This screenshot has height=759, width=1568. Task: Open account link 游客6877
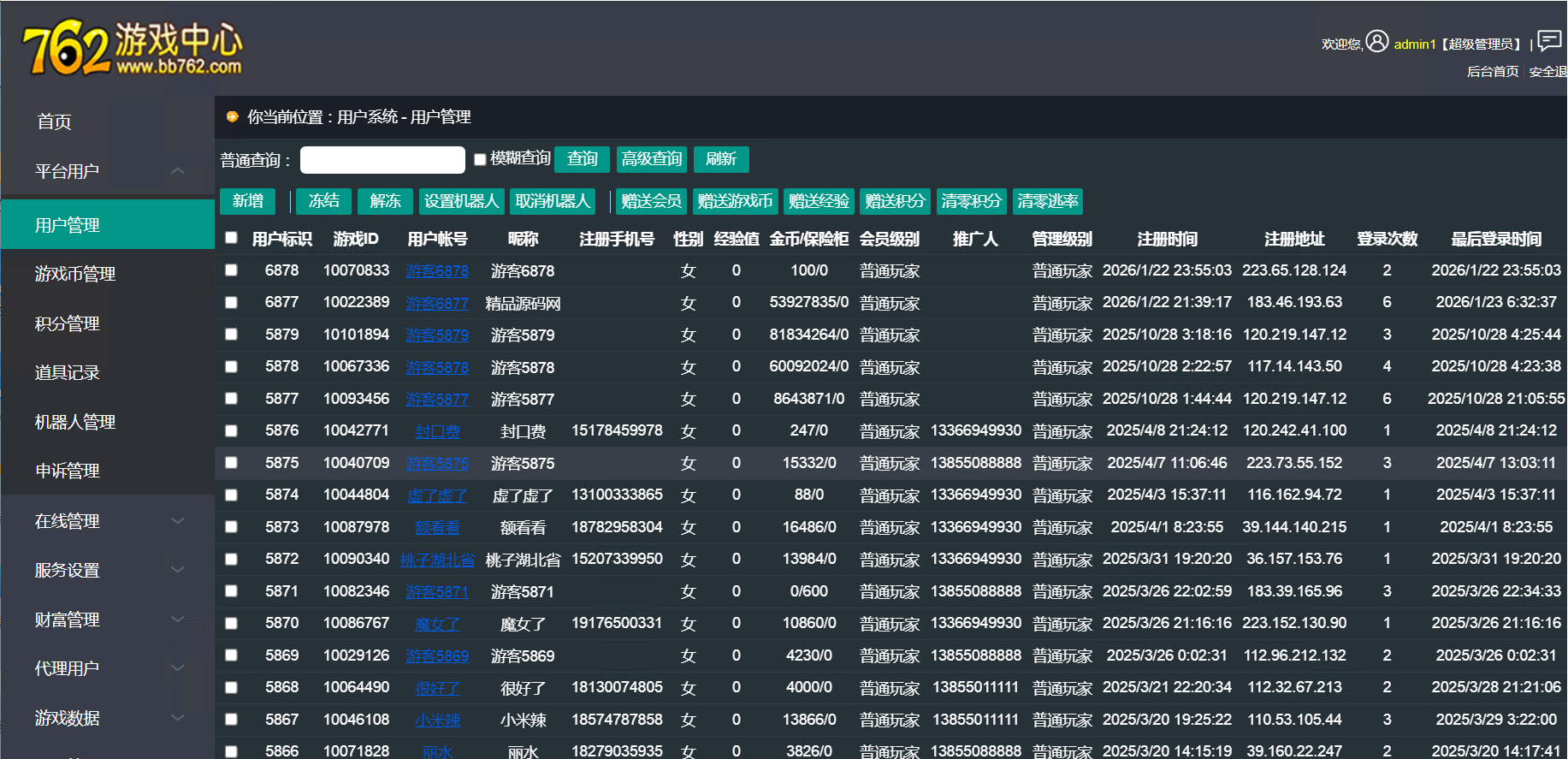436,303
